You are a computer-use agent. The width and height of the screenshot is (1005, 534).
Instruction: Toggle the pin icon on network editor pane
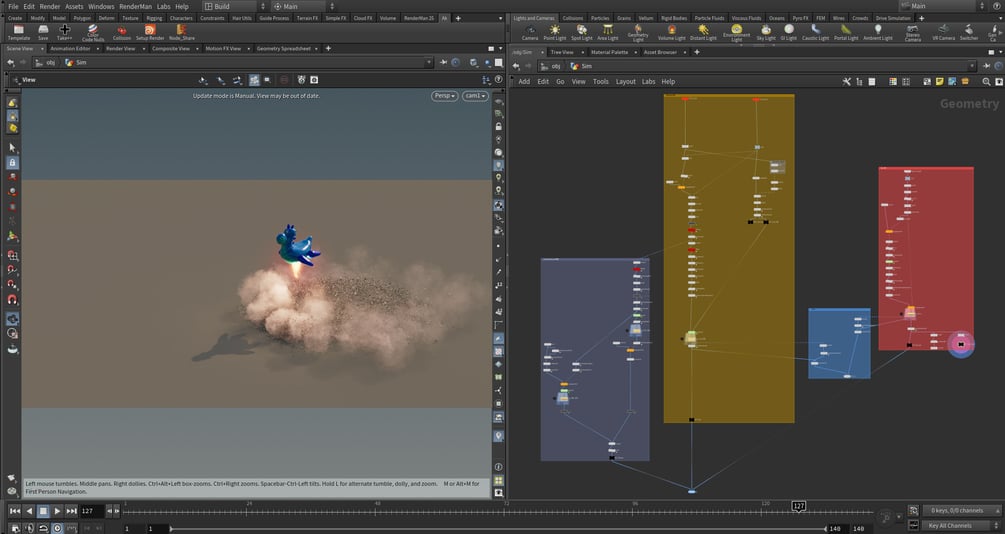[986, 66]
